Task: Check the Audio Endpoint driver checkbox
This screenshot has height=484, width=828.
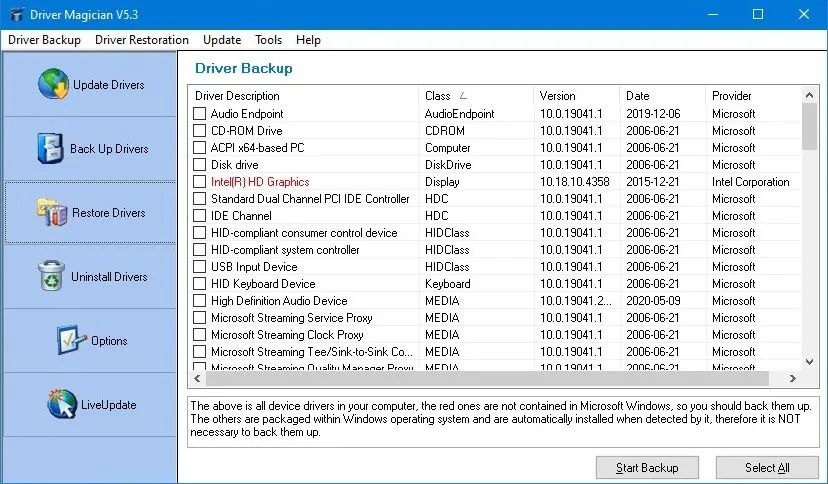Action: (x=200, y=114)
